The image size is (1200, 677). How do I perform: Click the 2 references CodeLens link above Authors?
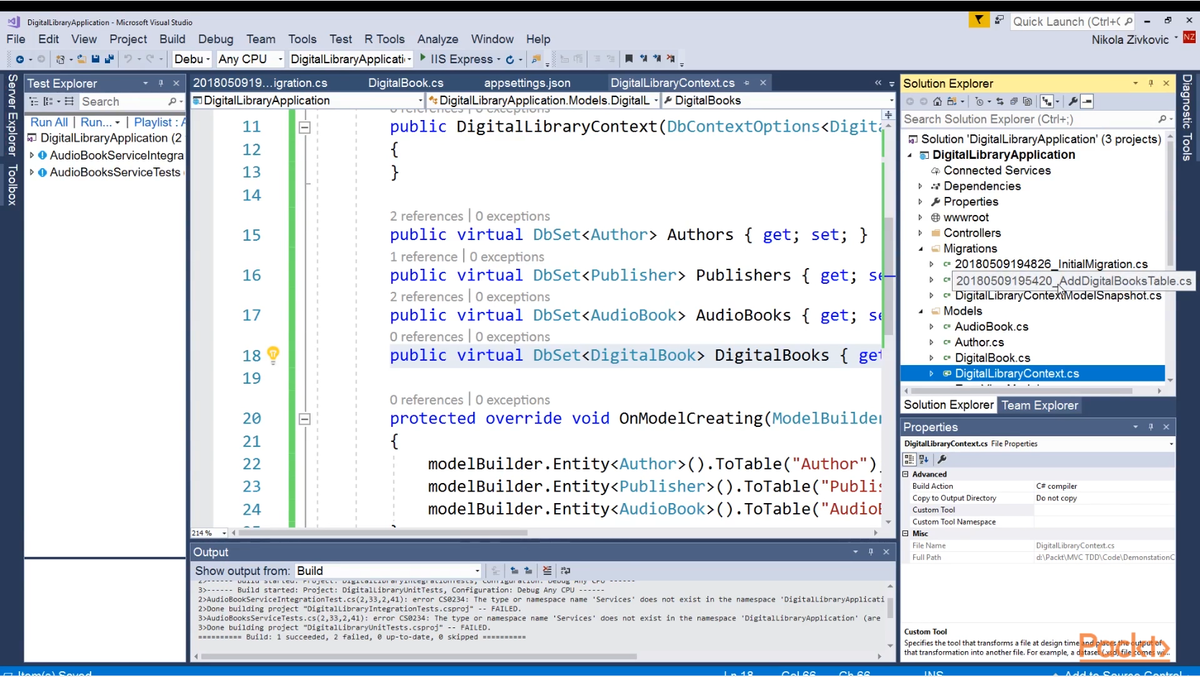click(427, 216)
